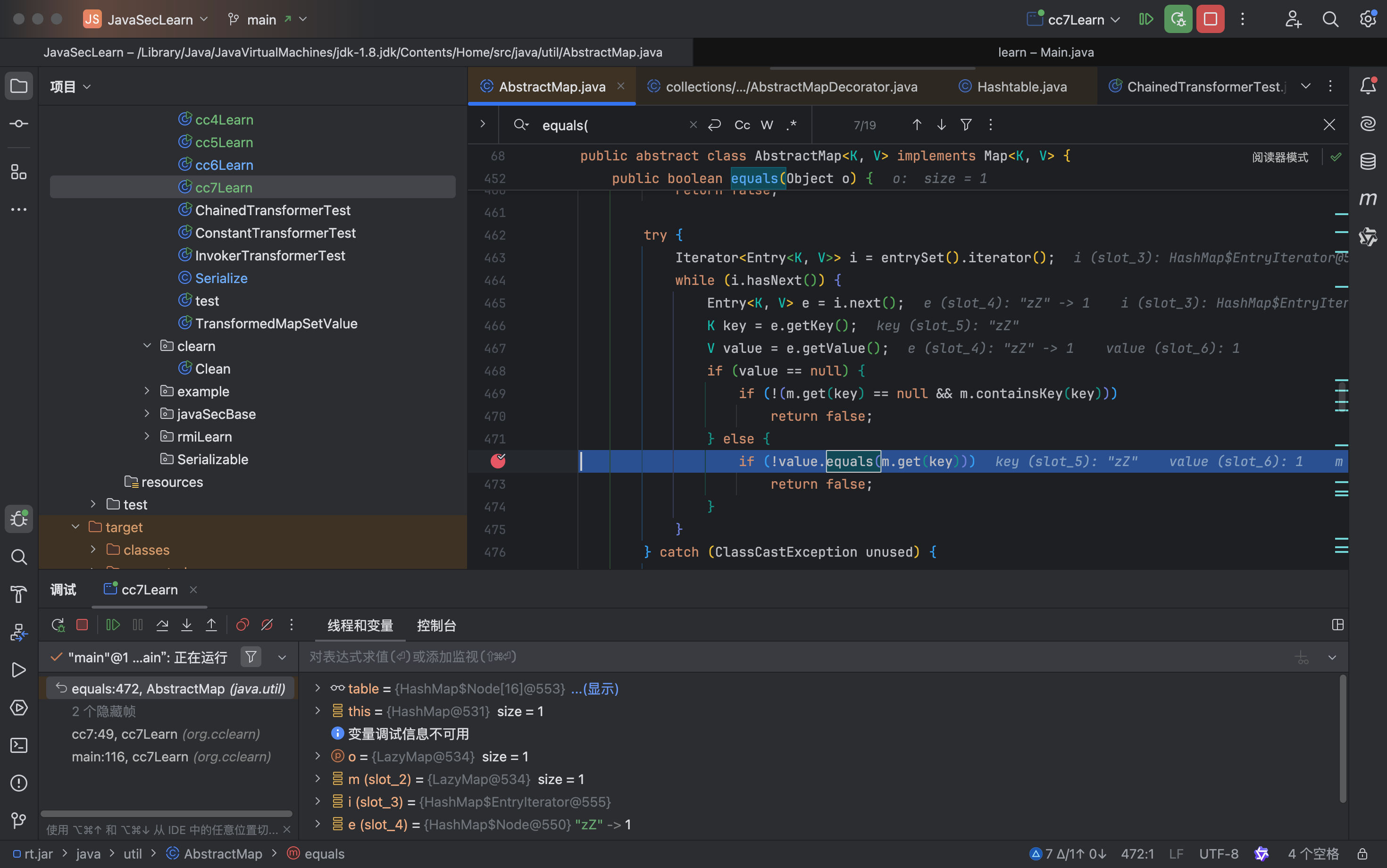Collapse the target folder
Viewport: 1387px width, 868px height.
pos(75,527)
